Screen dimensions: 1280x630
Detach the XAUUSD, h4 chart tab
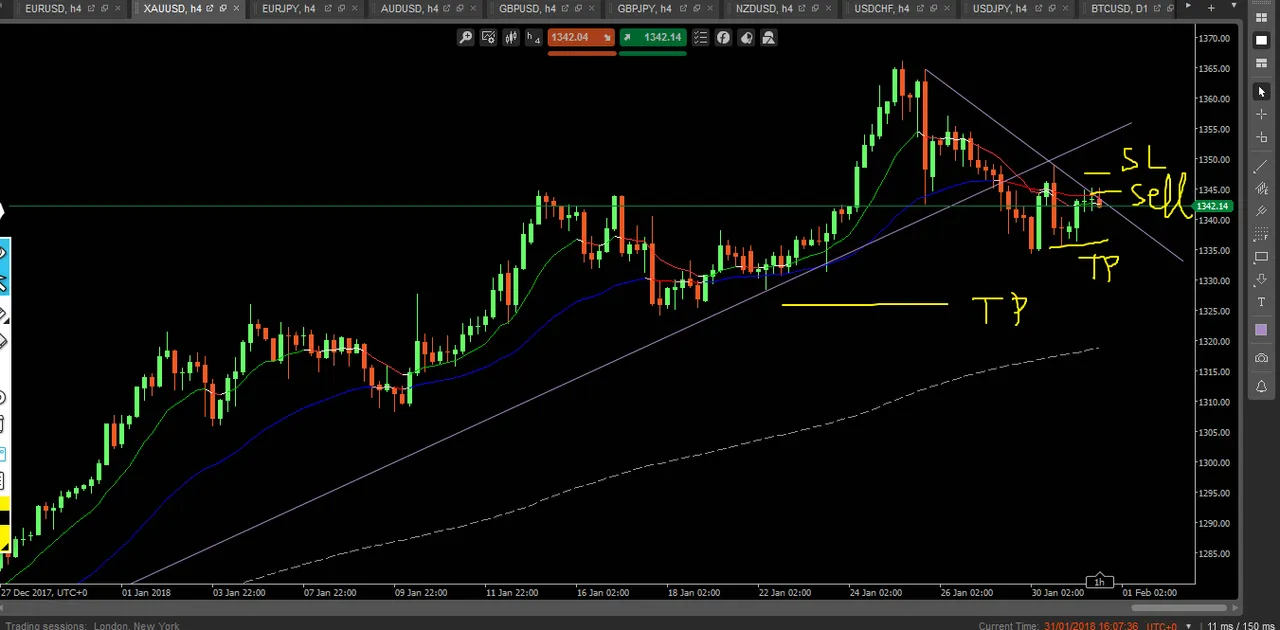click(210, 9)
